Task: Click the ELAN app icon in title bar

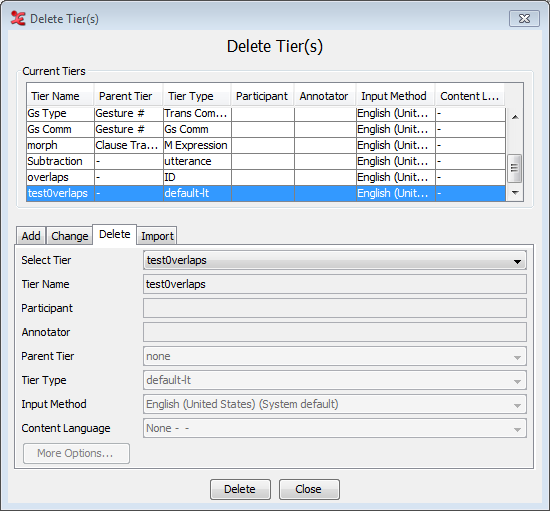Action: [18, 18]
